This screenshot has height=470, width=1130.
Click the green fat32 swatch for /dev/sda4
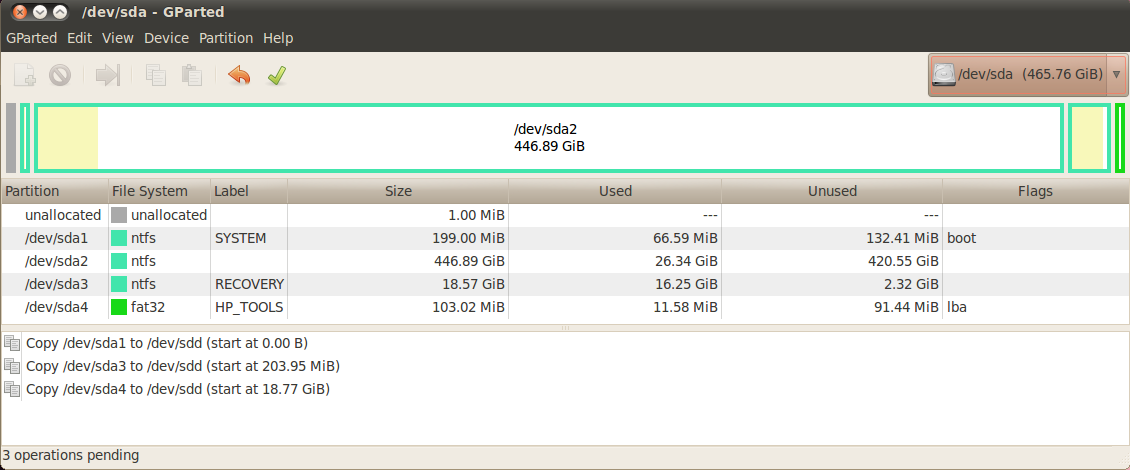pos(119,307)
